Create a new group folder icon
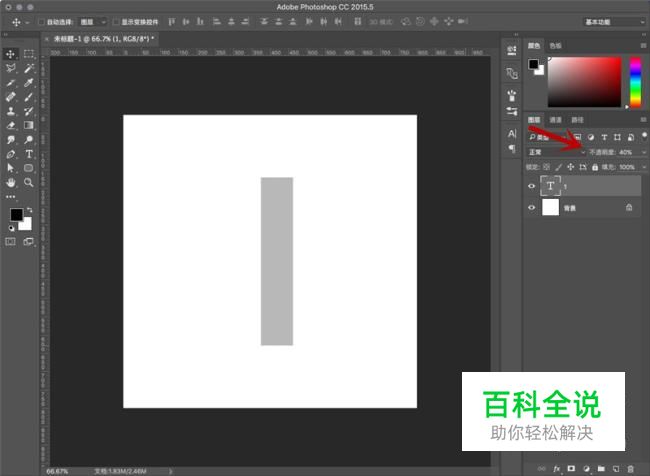Screen dimensions: 650x476 coord(601,469)
